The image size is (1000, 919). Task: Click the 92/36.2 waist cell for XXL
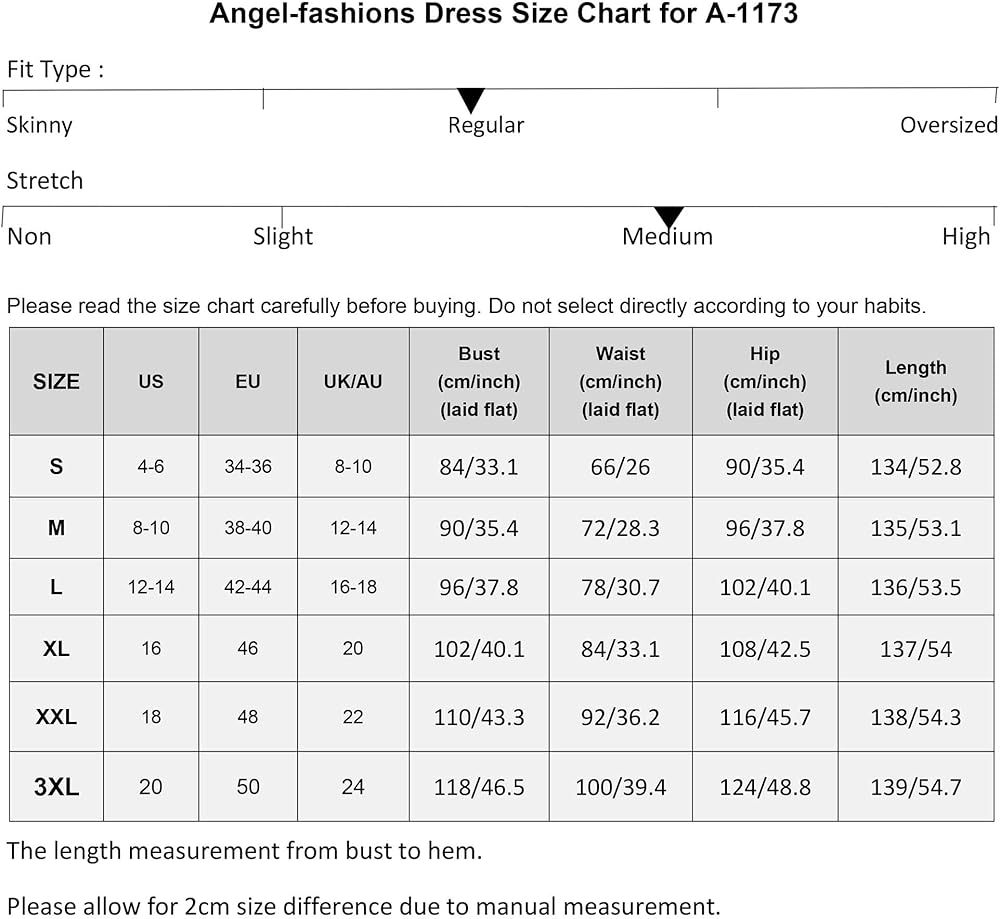pos(620,717)
